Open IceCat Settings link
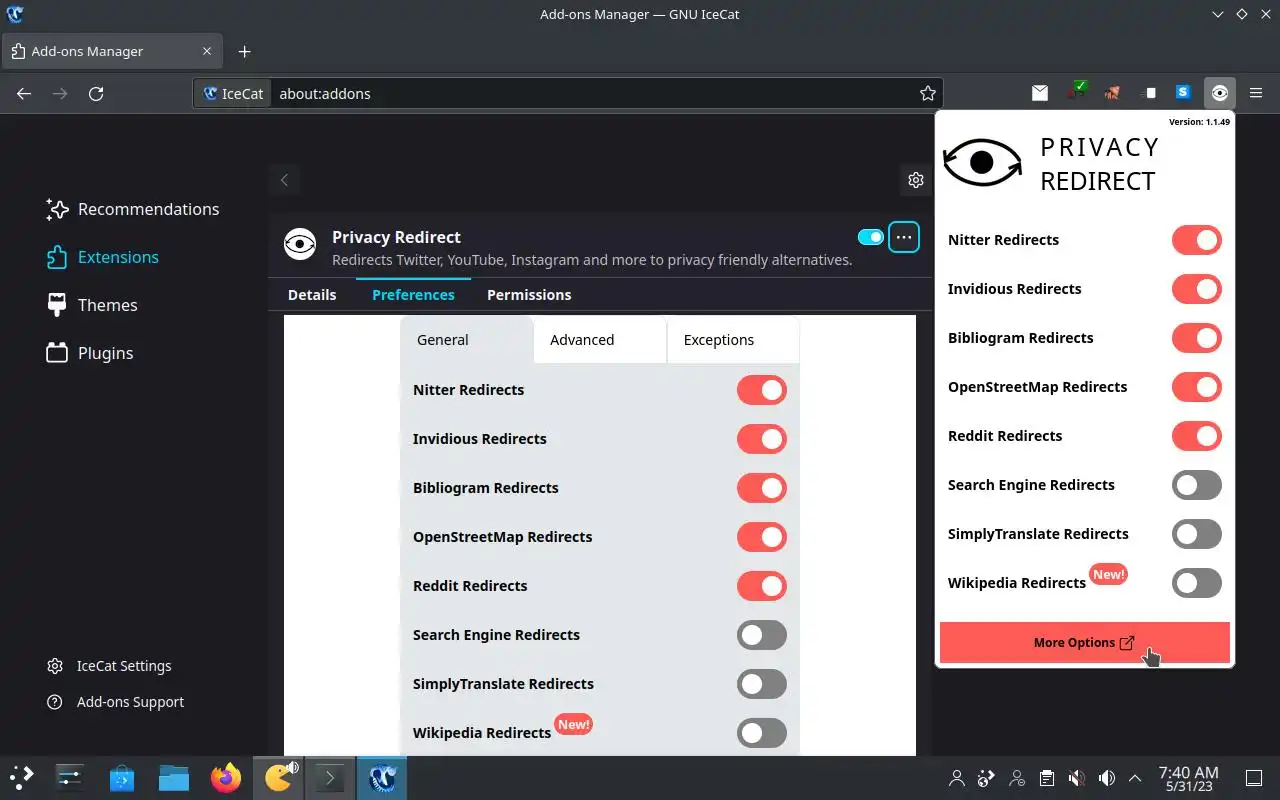 coord(109,666)
